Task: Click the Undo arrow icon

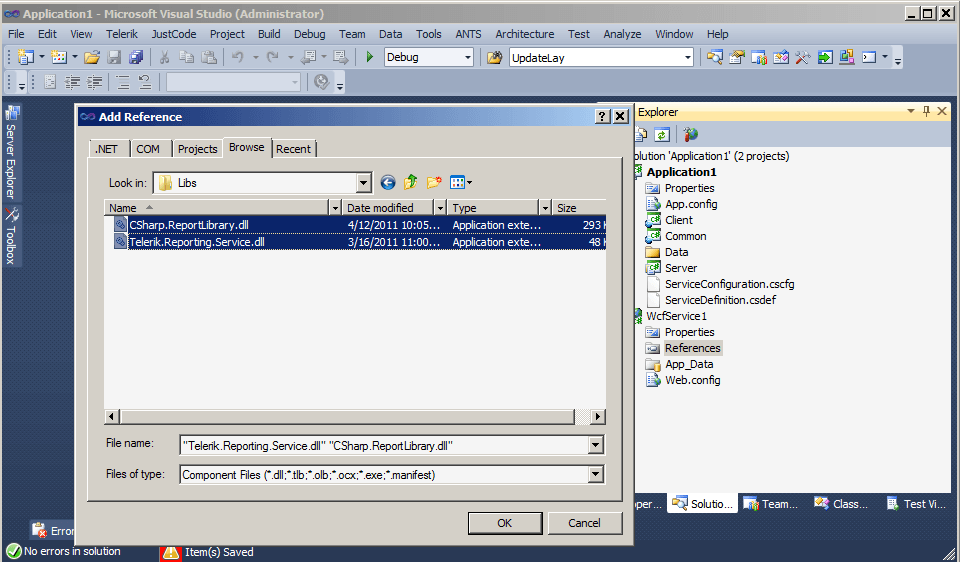Action: 238,58
